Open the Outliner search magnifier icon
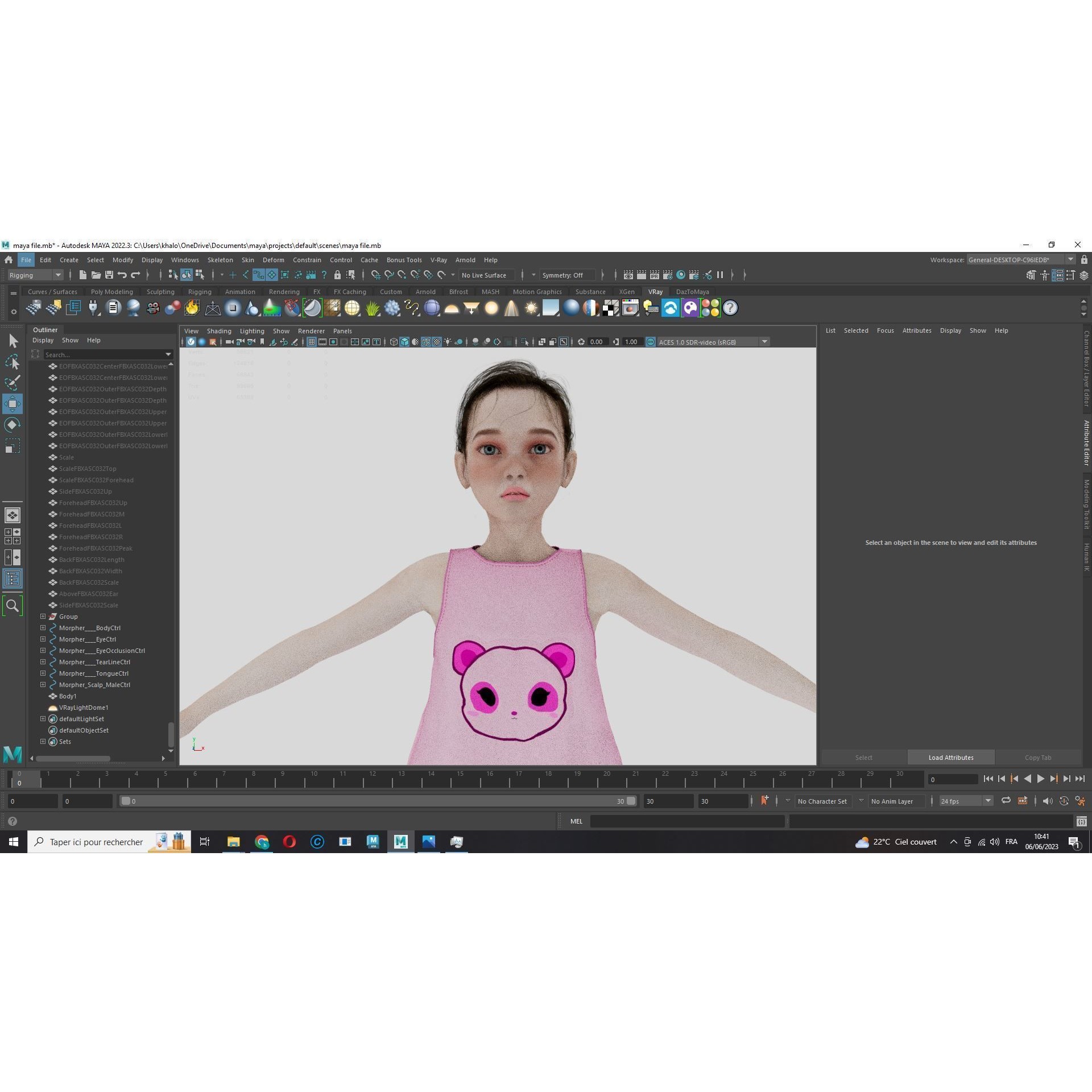The width and height of the screenshot is (1092, 1092). pyautogui.click(x=13, y=605)
